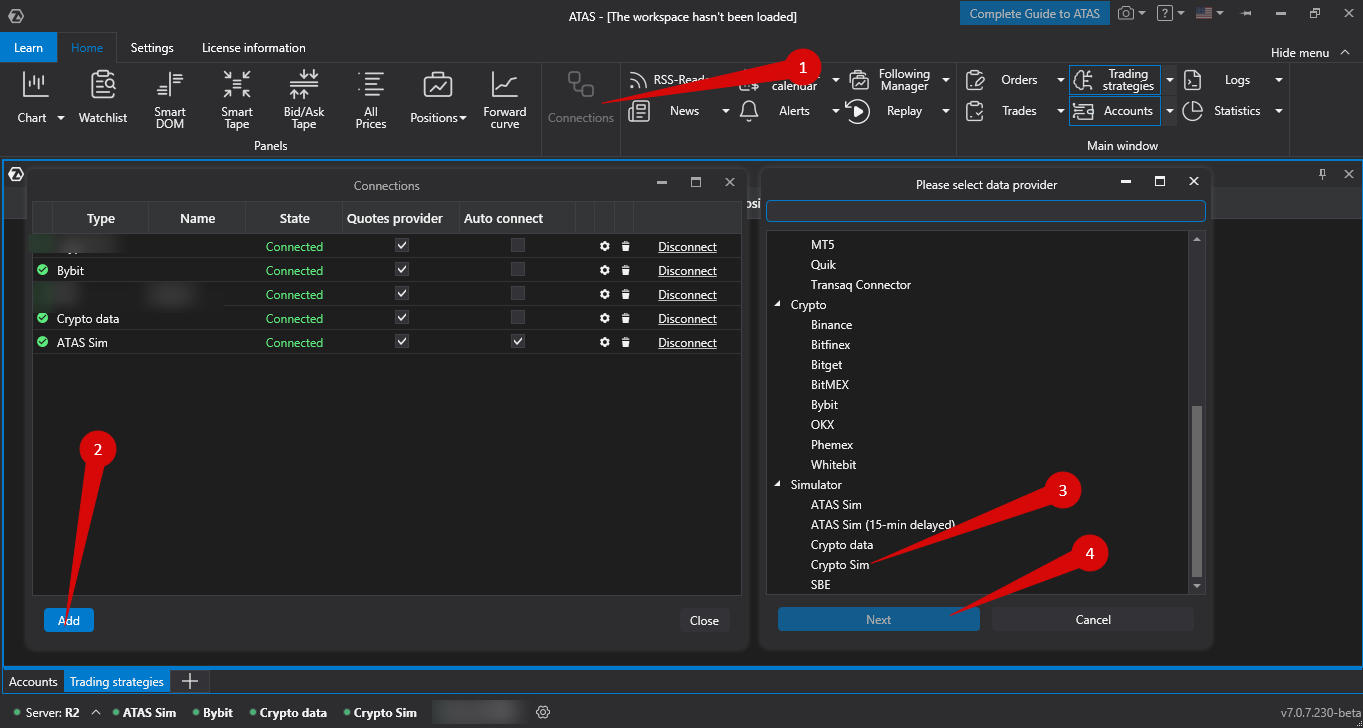This screenshot has width=1363, height=728.
Task: Collapse the Simulator provider group
Action: pyautogui.click(x=779, y=485)
